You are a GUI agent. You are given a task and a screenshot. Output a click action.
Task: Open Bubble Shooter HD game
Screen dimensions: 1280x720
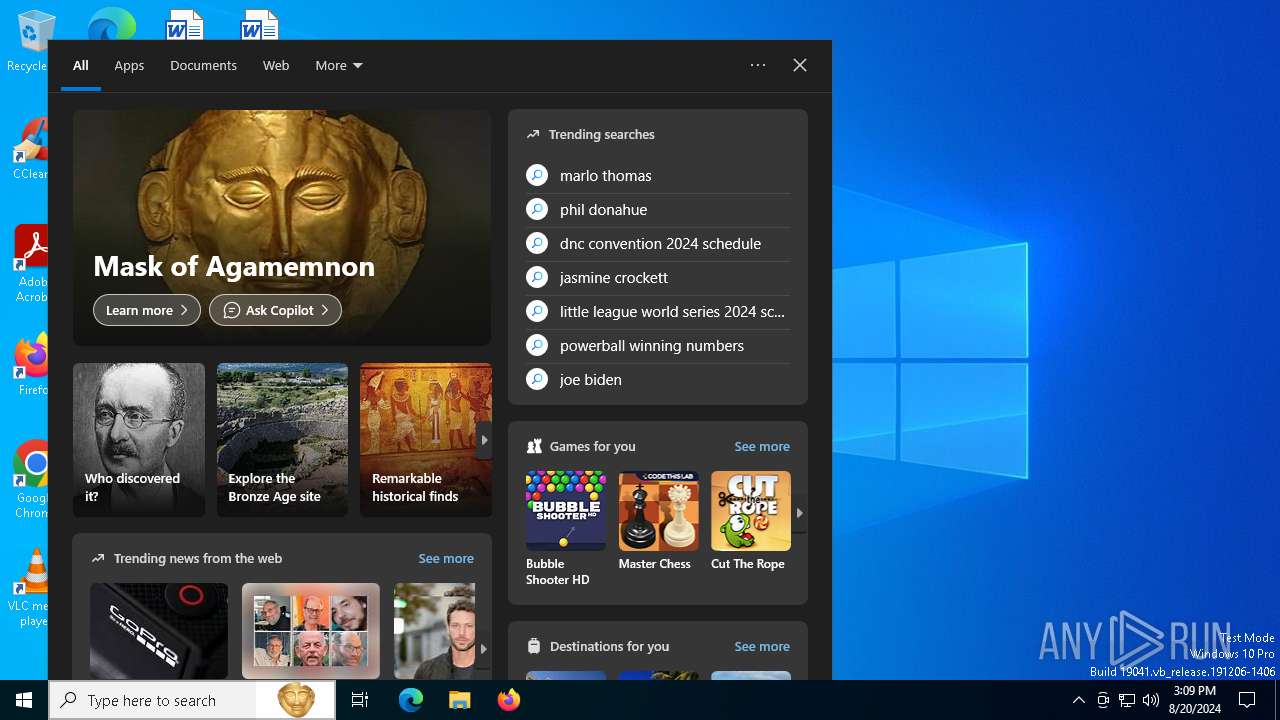pos(566,529)
